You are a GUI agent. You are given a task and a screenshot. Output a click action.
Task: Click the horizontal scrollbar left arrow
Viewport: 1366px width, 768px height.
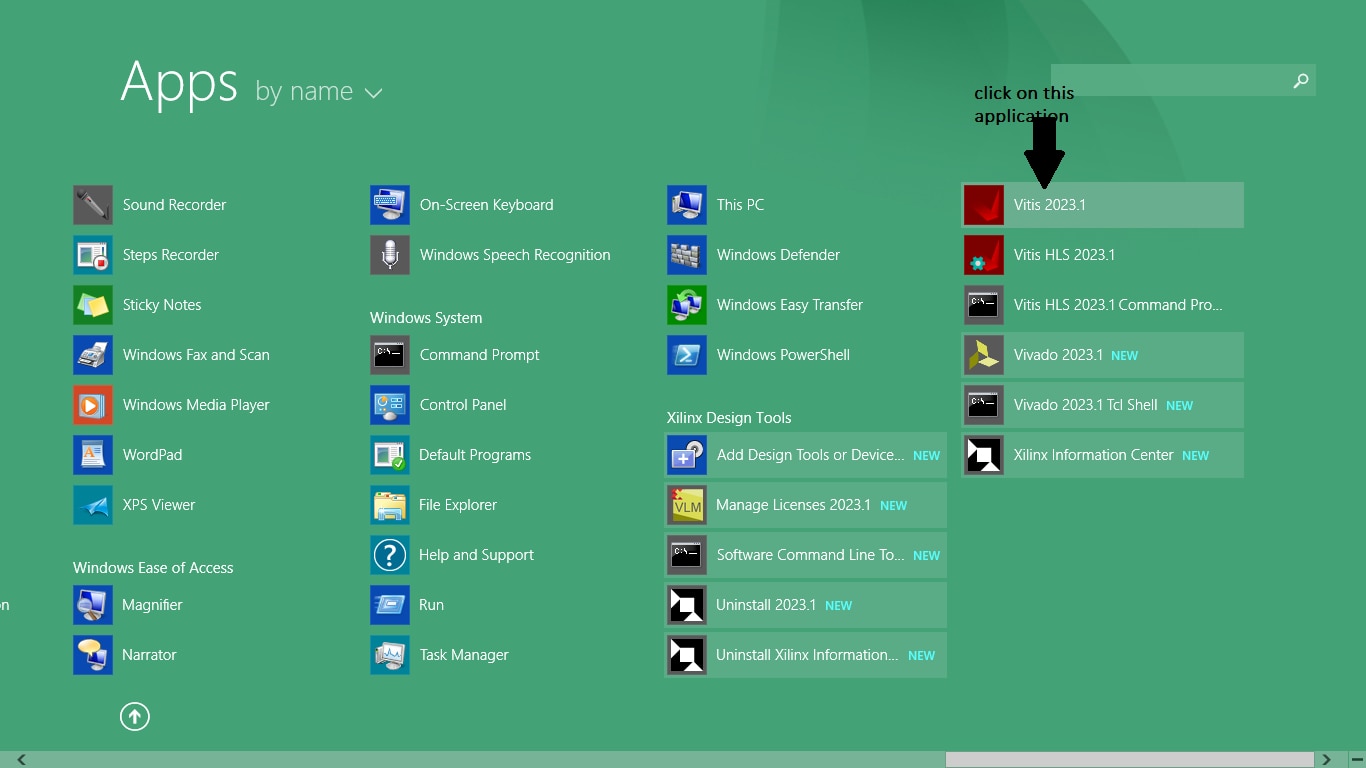[x=21, y=760]
